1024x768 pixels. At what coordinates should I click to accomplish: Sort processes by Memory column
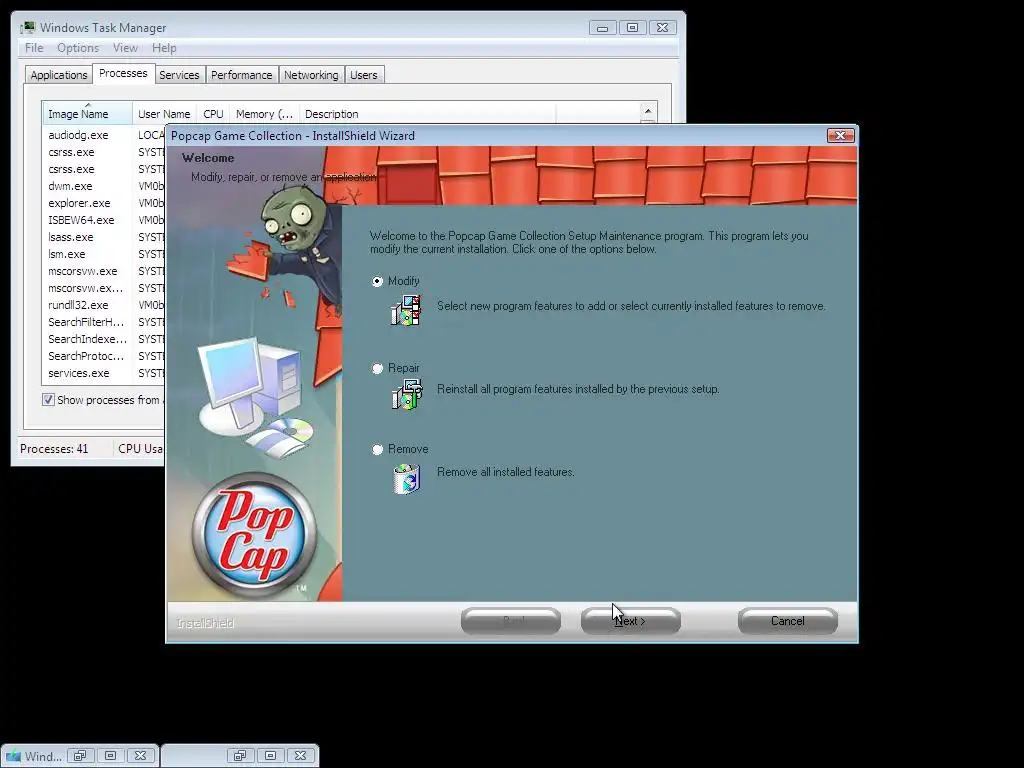point(264,114)
